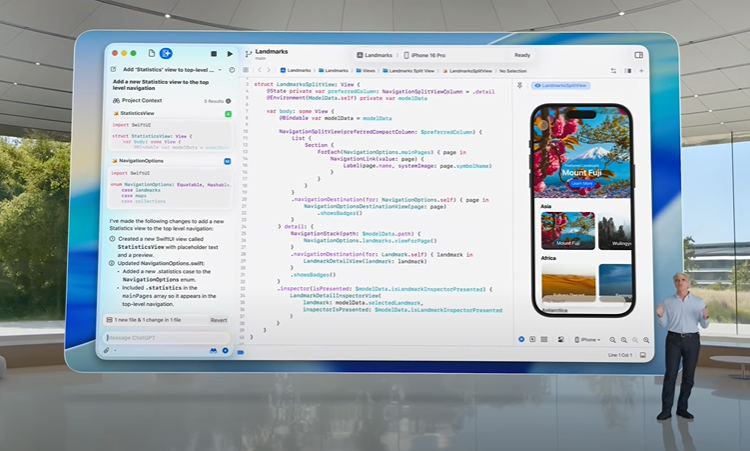Image resolution: width=750 pixels, height=451 pixels.
Task: Open the iPhone preview device dropdown
Action: coord(587,340)
